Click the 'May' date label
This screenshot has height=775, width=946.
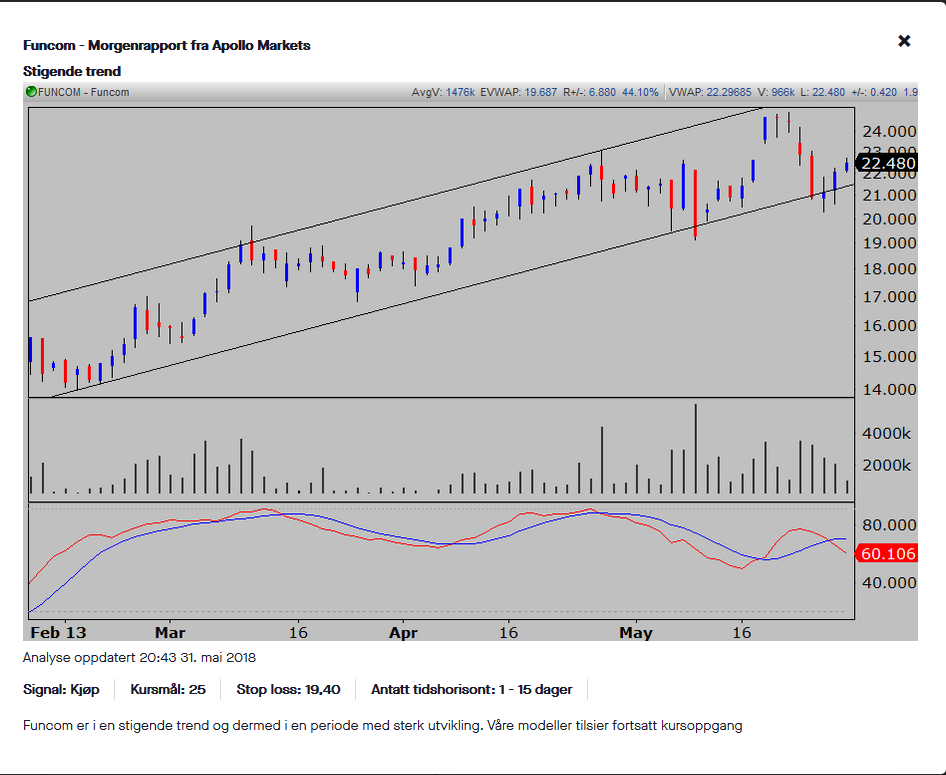[x=636, y=633]
